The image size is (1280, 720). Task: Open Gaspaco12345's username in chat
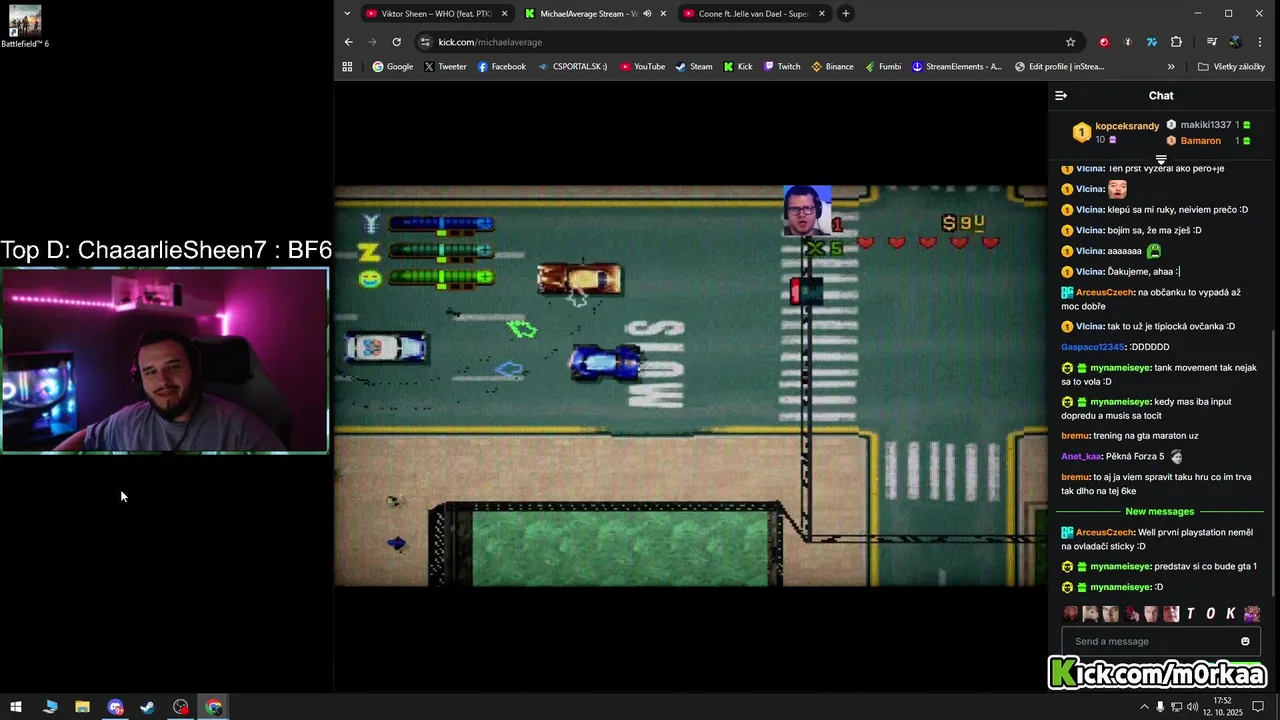pyautogui.click(x=1093, y=347)
